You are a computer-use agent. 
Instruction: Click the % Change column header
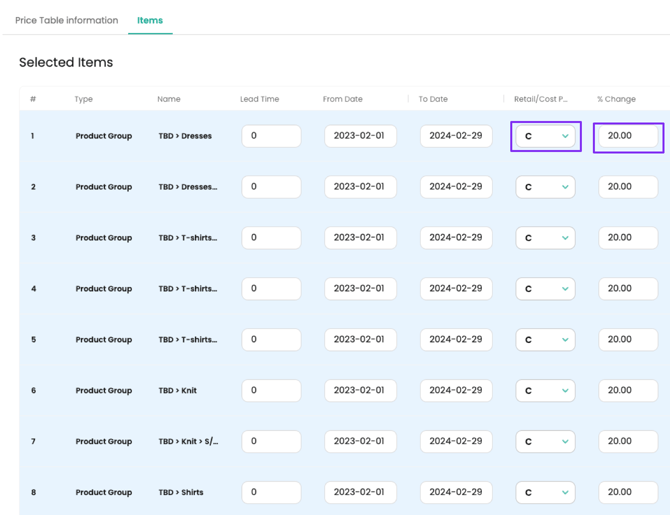(616, 99)
